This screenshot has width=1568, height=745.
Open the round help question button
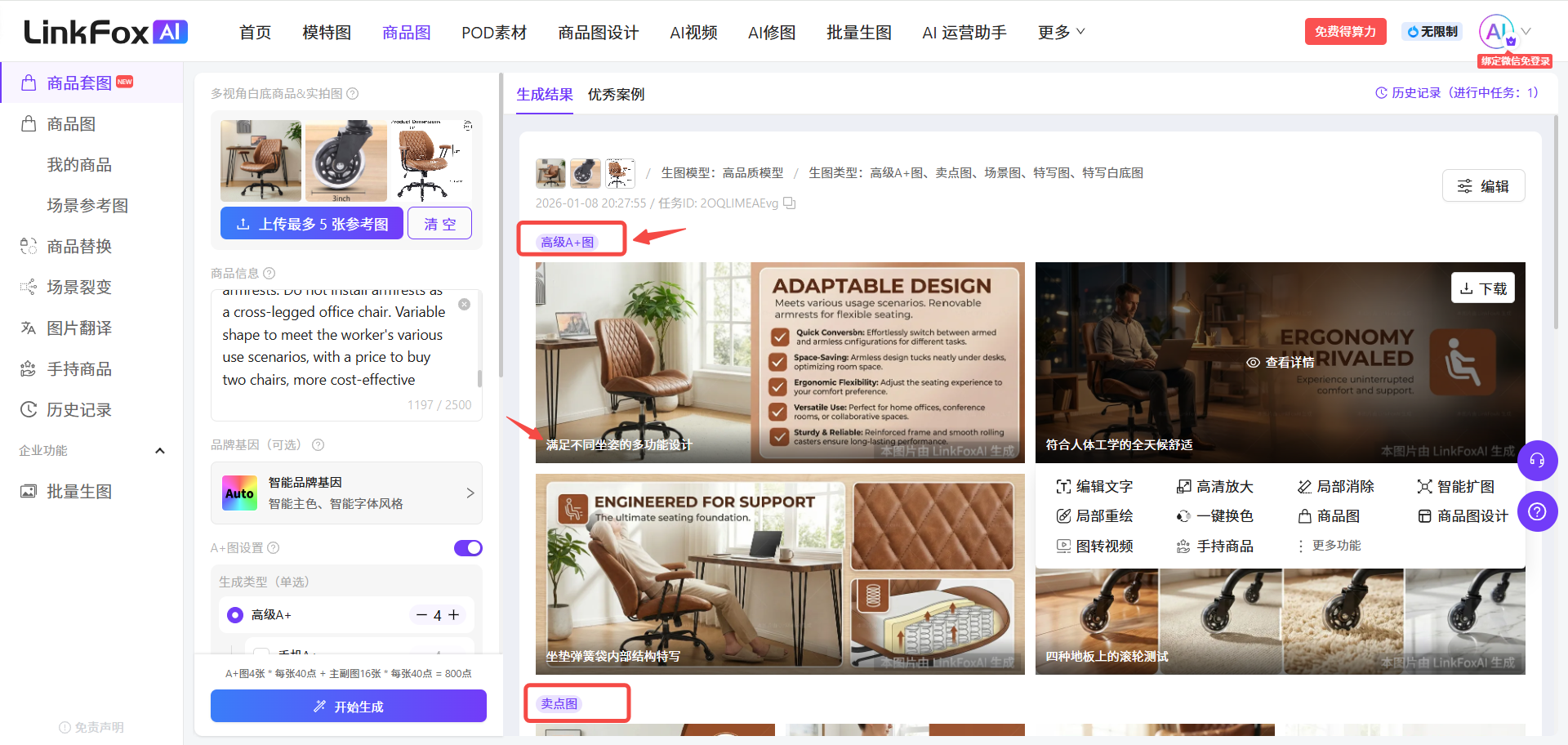point(1537,512)
